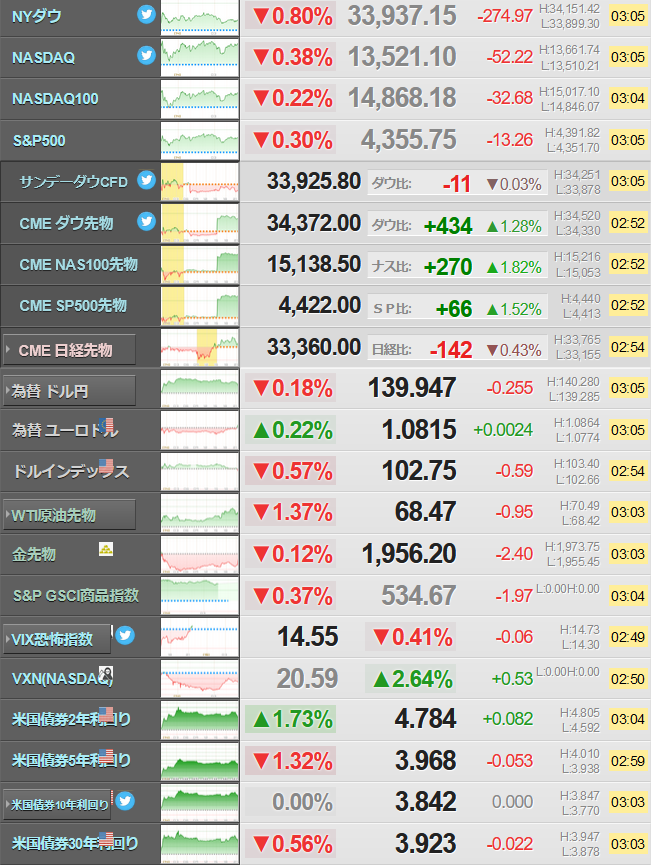The height and width of the screenshot is (865, 652).
Task: Click the 5-year yield value 3.968
Action: pyautogui.click(x=426, y=761)
